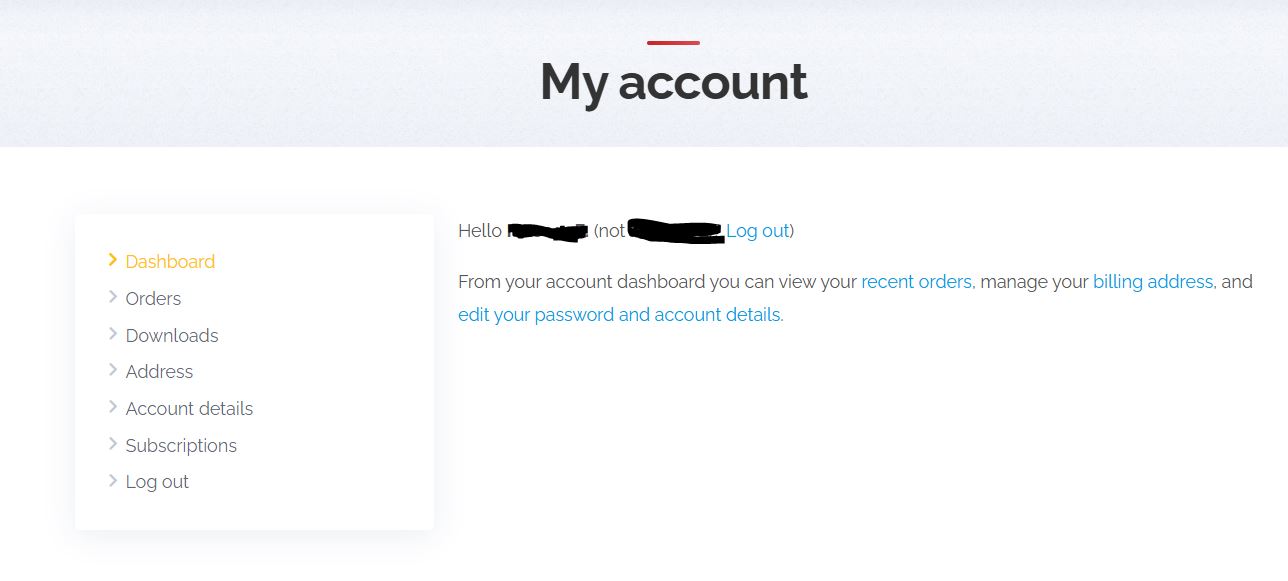
Task: Click the chevron arrow next to Downloads
Action: point(113,334)
